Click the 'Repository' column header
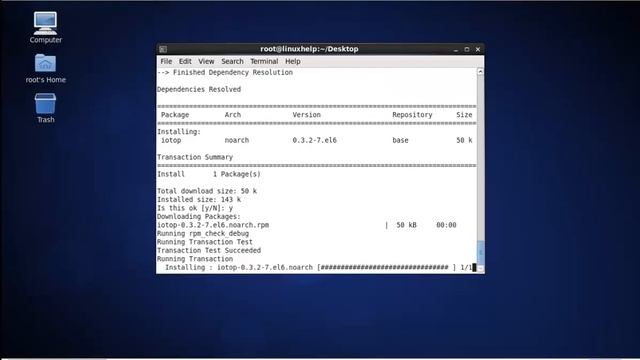This screenshot has height=360, width=640. click(x=412, y=115)
